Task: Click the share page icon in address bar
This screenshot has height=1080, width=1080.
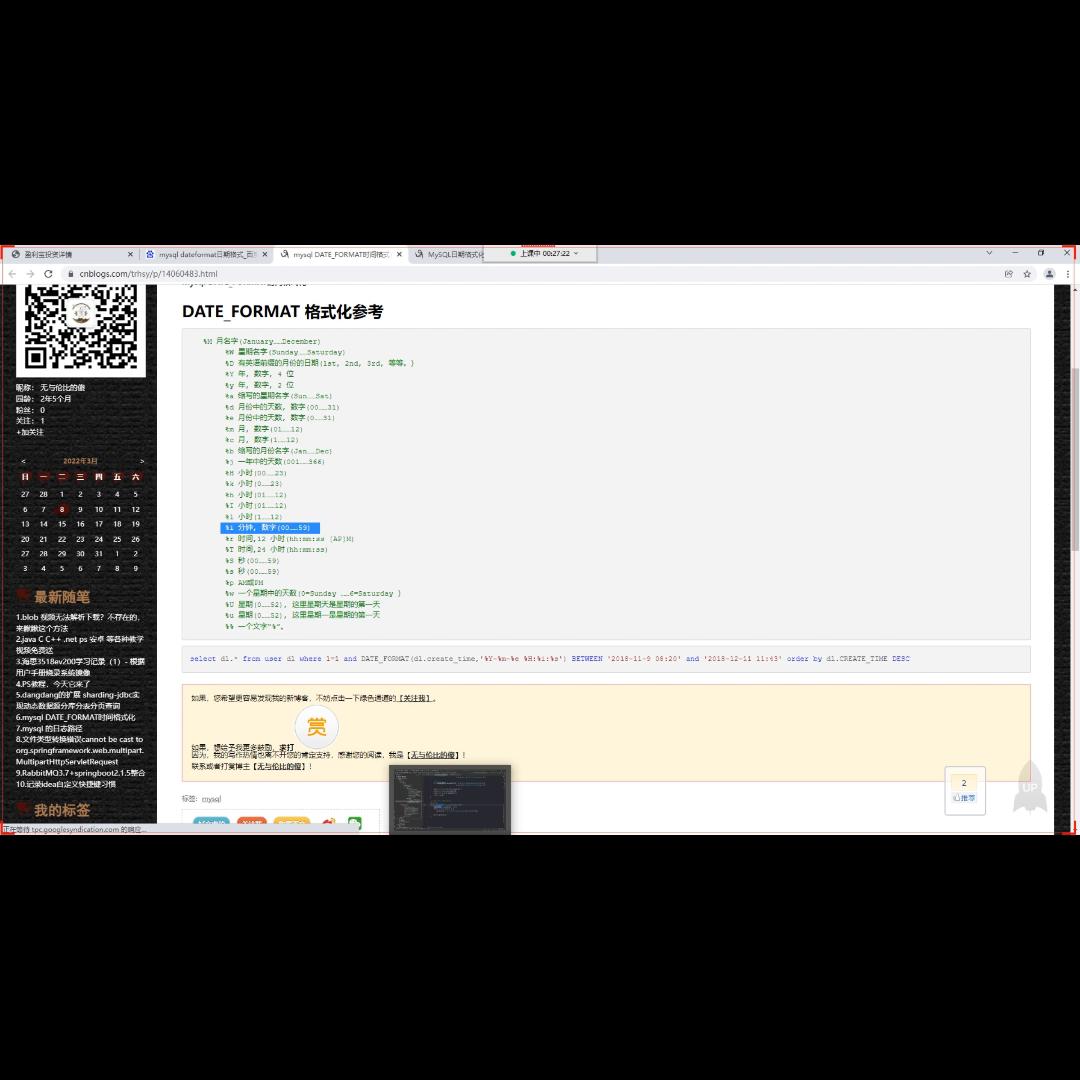Action: pyautogui.click(x=1008, y=273)
